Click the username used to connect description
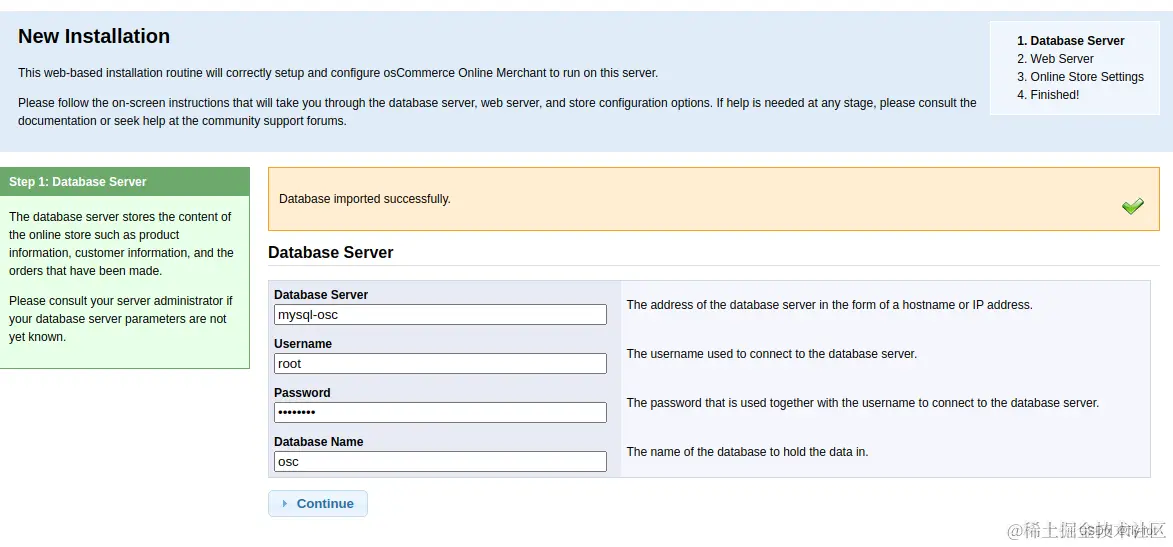 772,354
